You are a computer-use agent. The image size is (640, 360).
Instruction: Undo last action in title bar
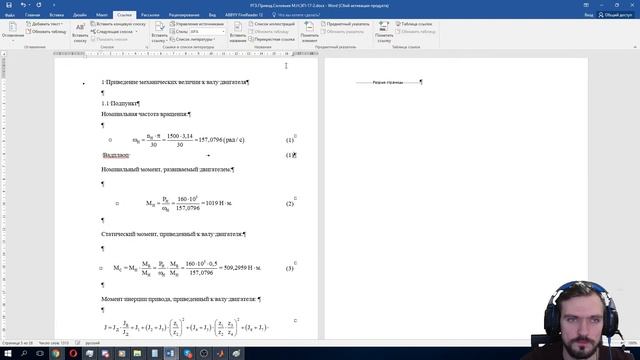(x=23, y=5)
